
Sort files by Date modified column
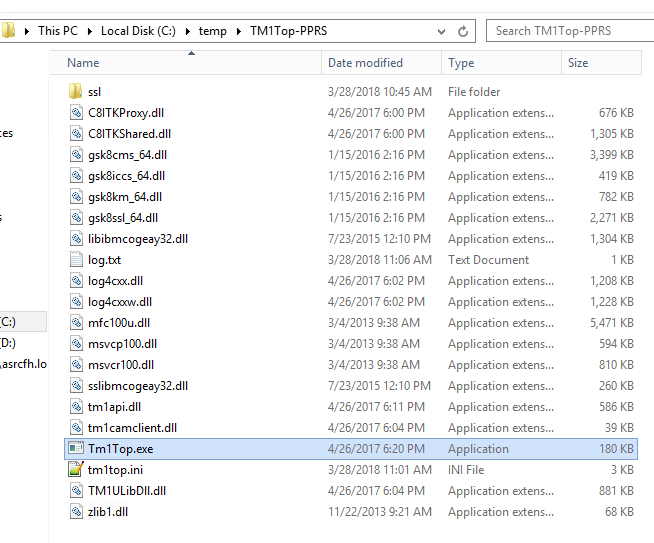pyautogui.click(x=382, y=63)
